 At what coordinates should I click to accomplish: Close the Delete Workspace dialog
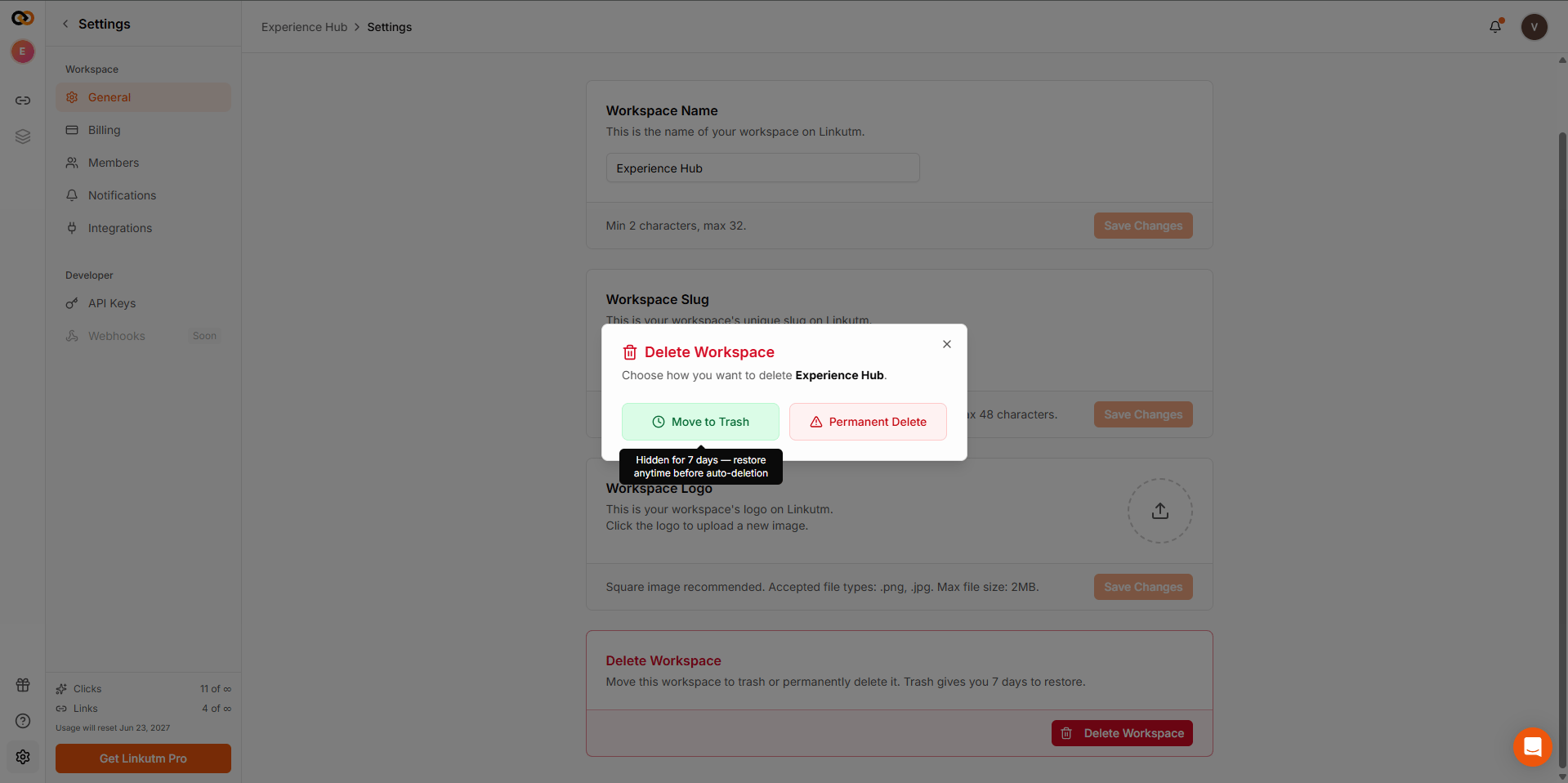tap(947, 344)
